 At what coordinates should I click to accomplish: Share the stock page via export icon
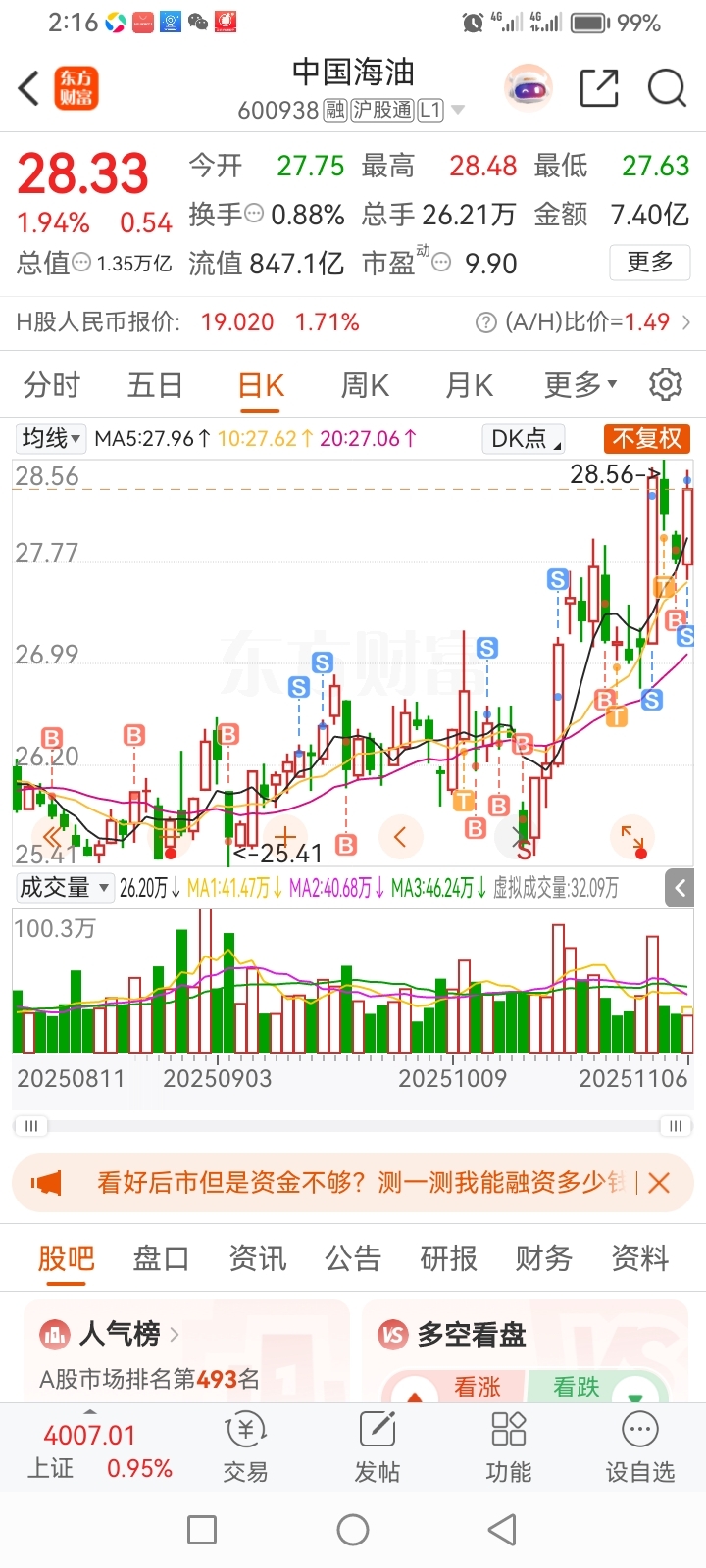coord(598,88)
